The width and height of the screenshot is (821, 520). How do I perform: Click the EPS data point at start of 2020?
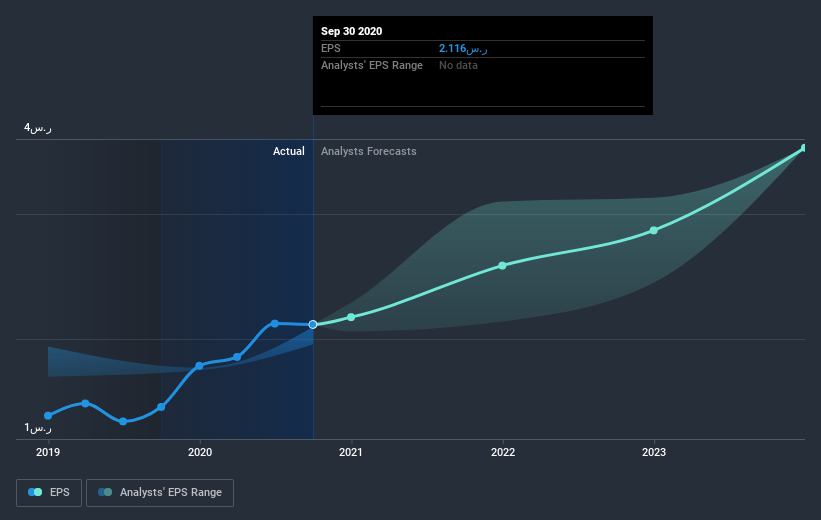click(x=199, y=366)
